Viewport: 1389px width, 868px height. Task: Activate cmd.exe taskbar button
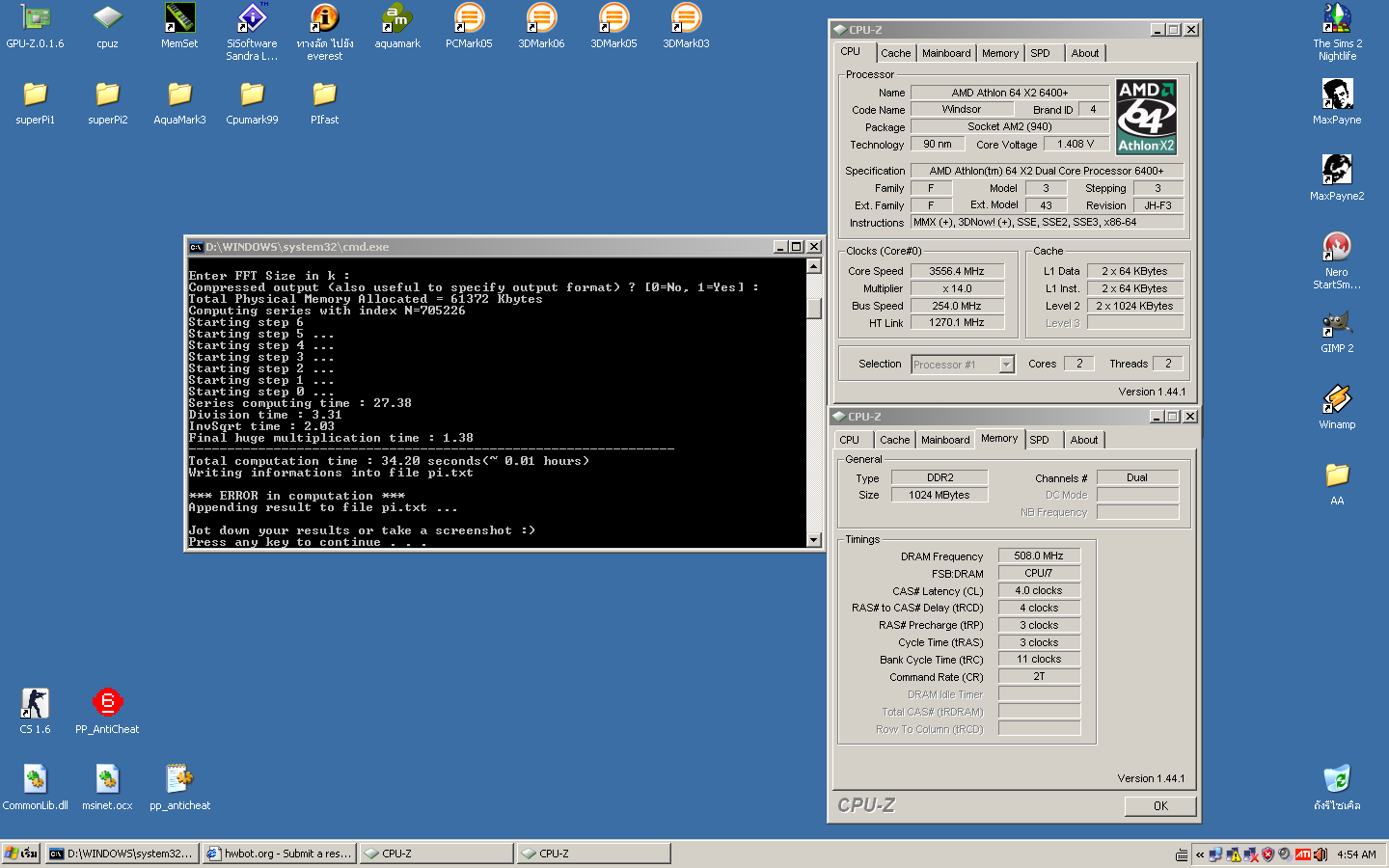pos(122,854)
